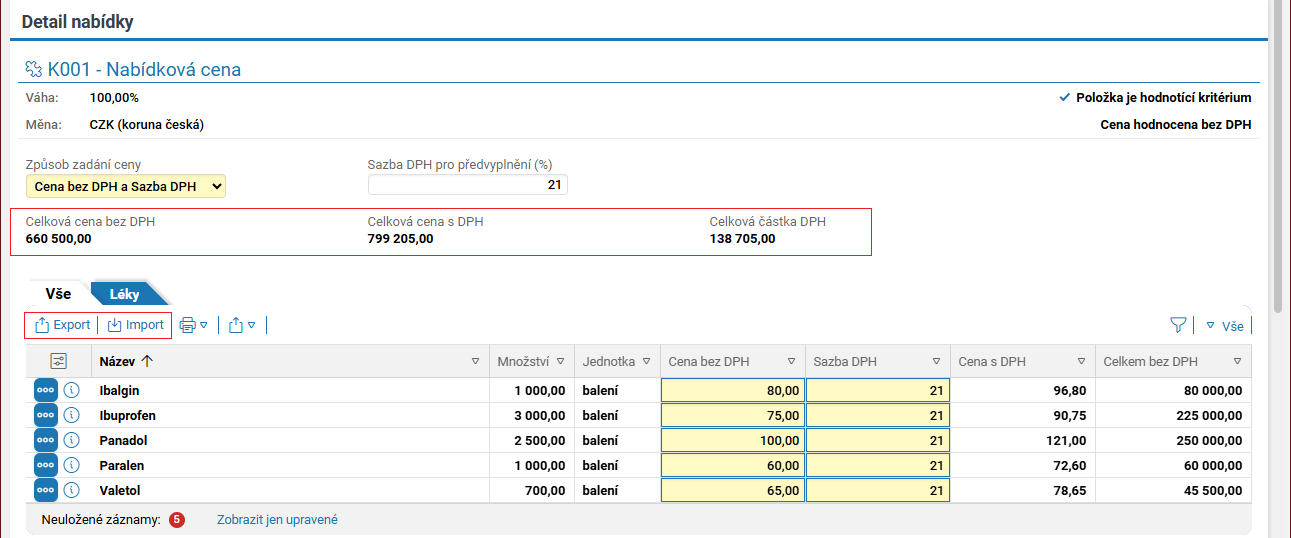Click the filter funnel icon
The image size is (1291, 538).
[1178, 325]
